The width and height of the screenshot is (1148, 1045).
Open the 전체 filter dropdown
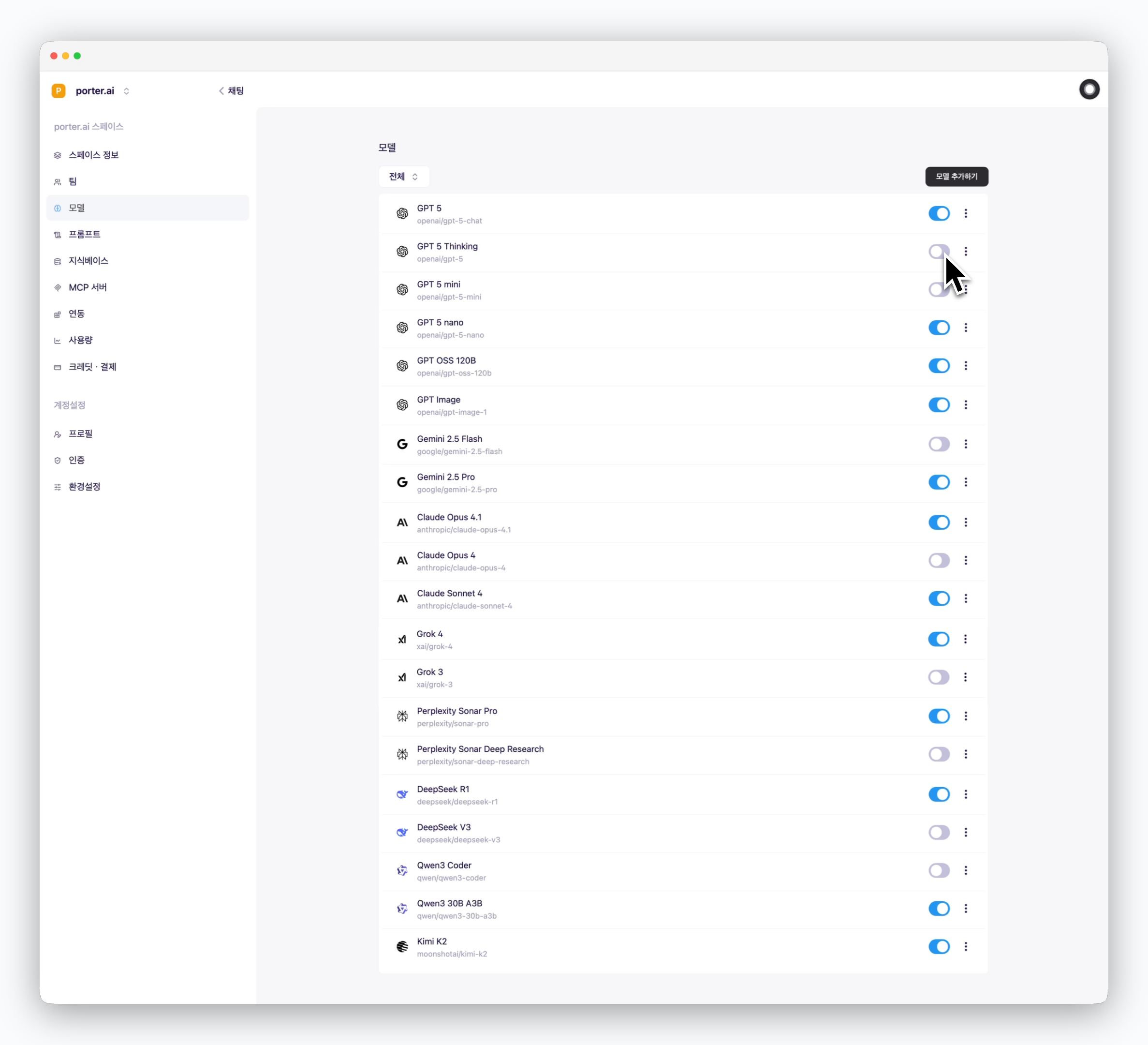(x=404, y=177)
